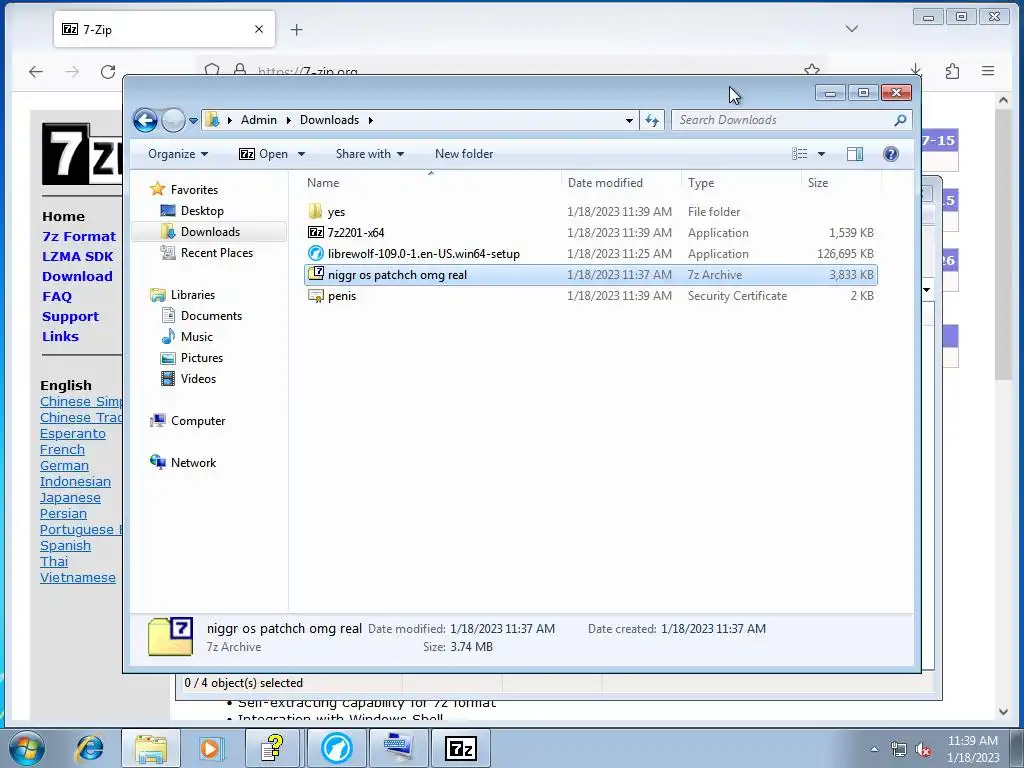Open the address bar previous locations dropdown

(629, 120)
